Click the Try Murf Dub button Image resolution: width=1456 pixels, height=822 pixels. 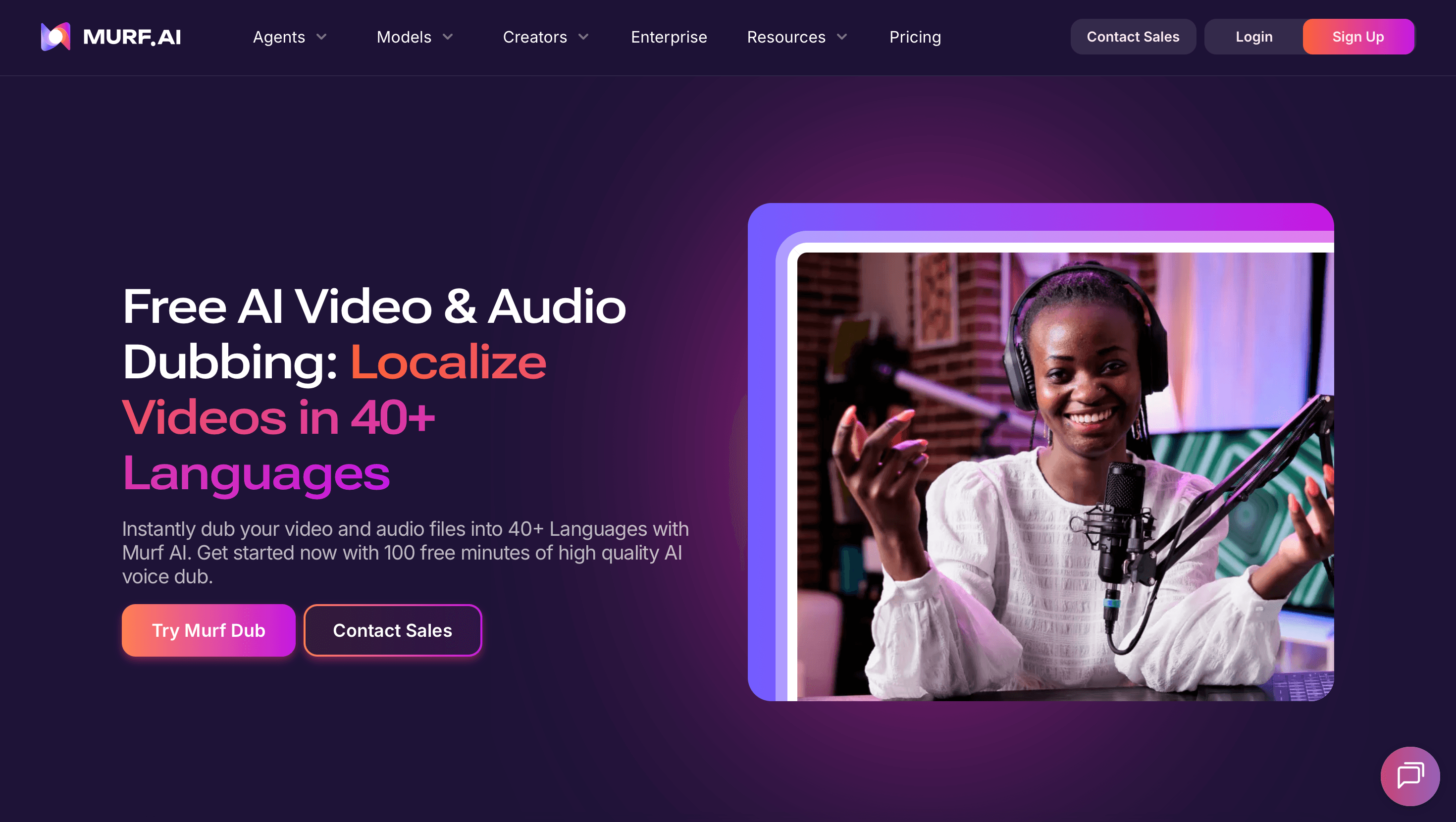[208, 630]
